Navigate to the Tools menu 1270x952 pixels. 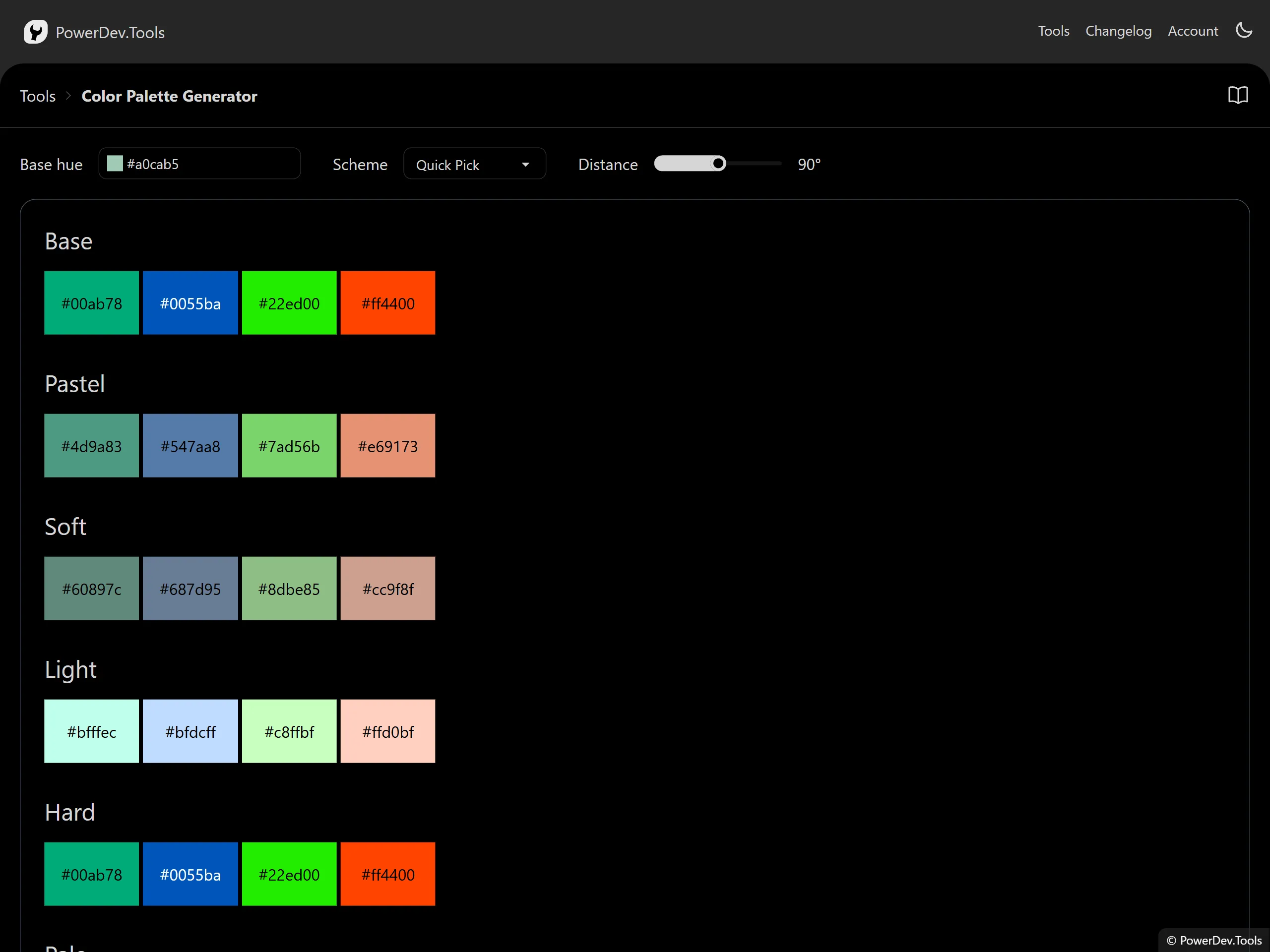coord(1054,30)
